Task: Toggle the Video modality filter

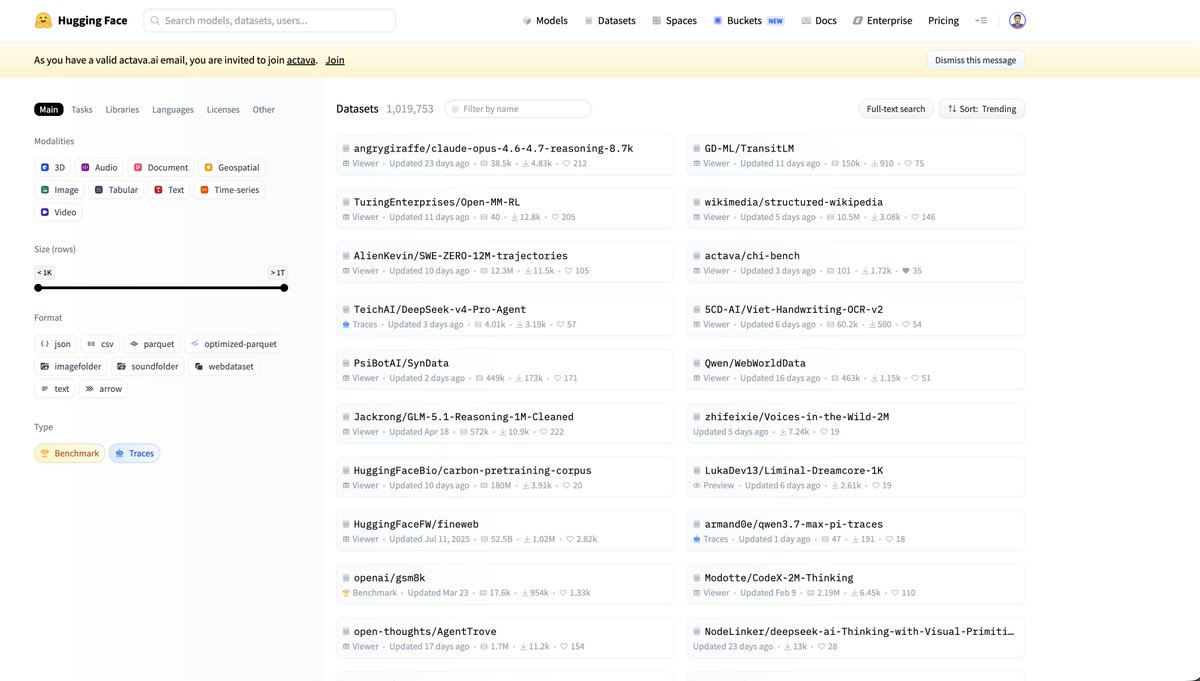Action: pos(58,212)
